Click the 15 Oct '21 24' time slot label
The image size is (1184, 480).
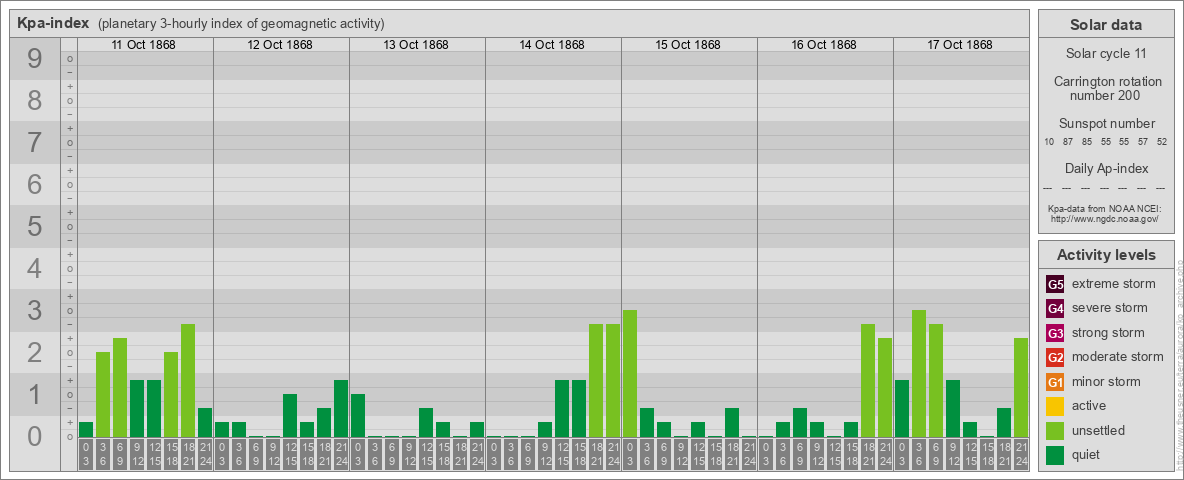pos(749,456)
